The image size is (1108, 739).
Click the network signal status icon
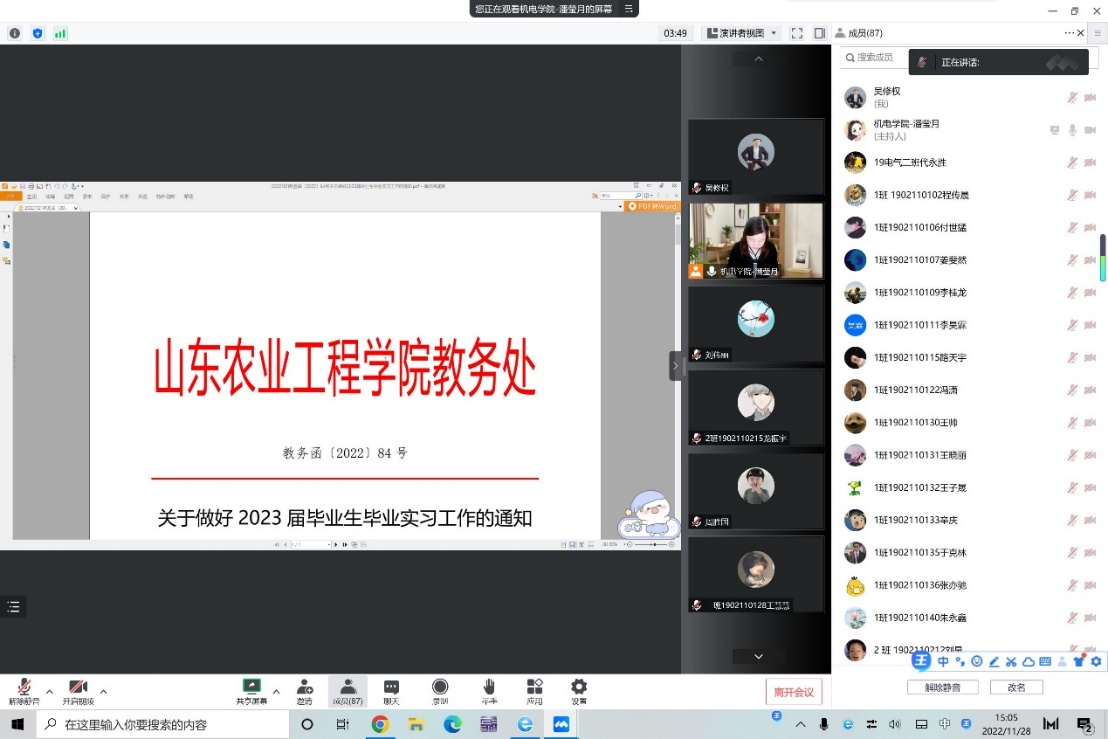click(60, 33)
